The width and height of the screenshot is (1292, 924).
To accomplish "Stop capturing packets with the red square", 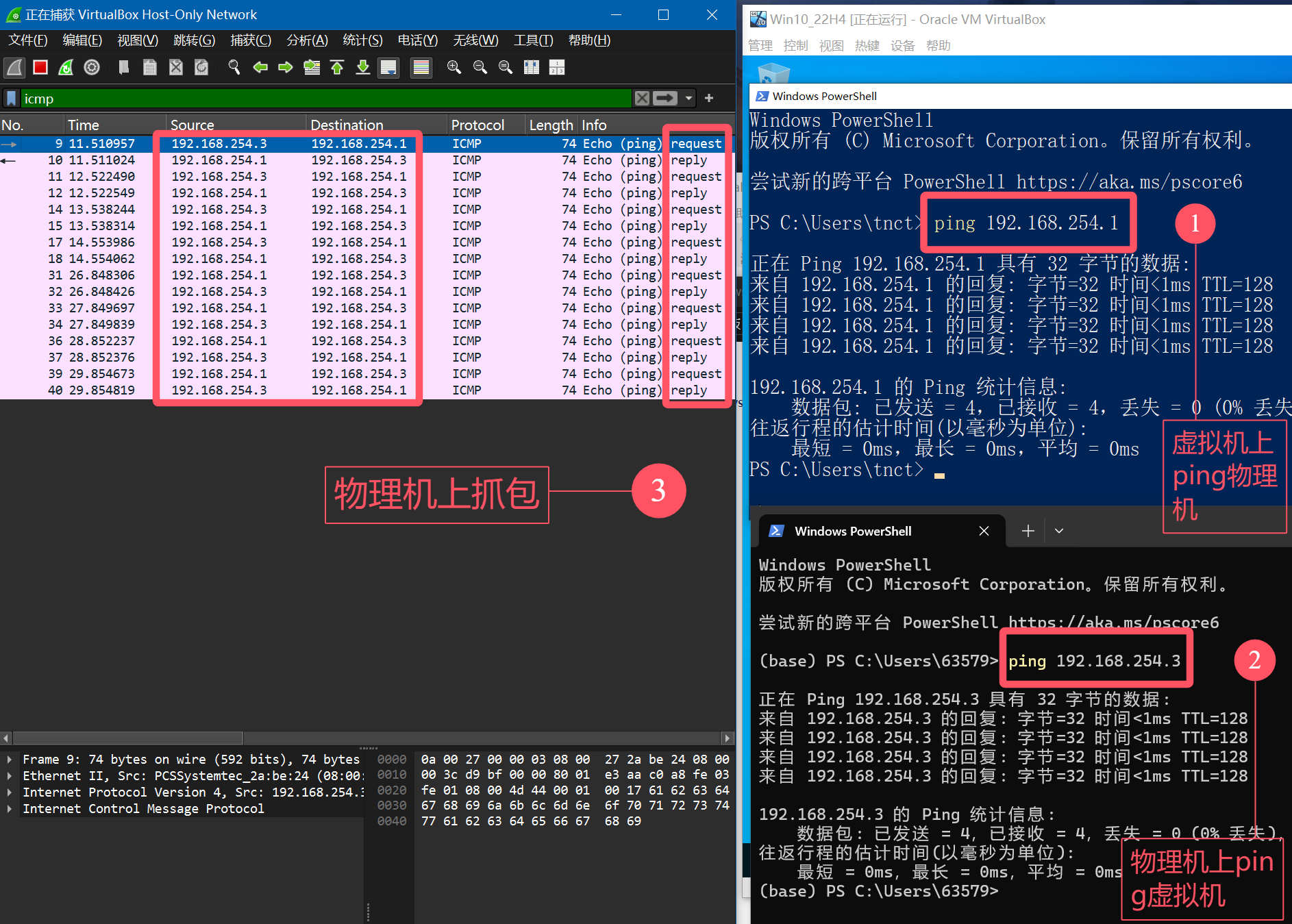I will [x=40, y=67].
